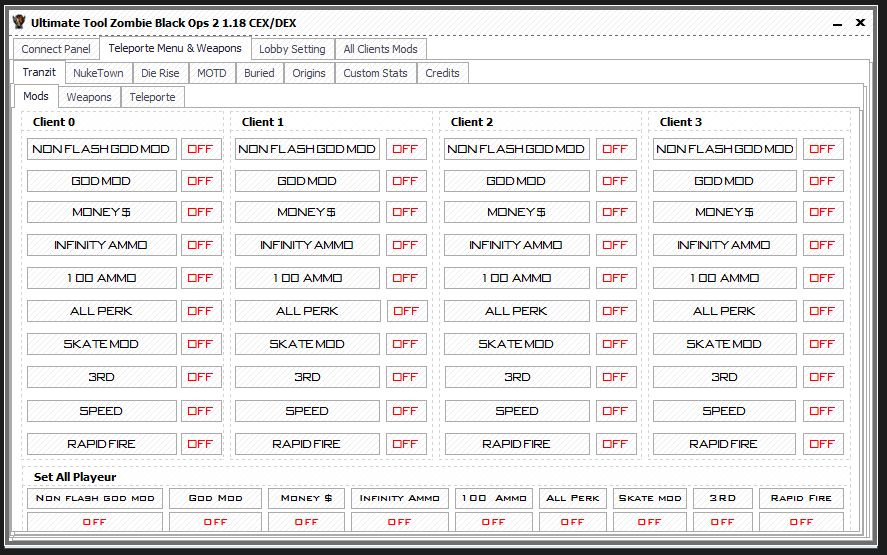887x555 pixels.
Task: Select the Buried map tab
Action: 259,73
